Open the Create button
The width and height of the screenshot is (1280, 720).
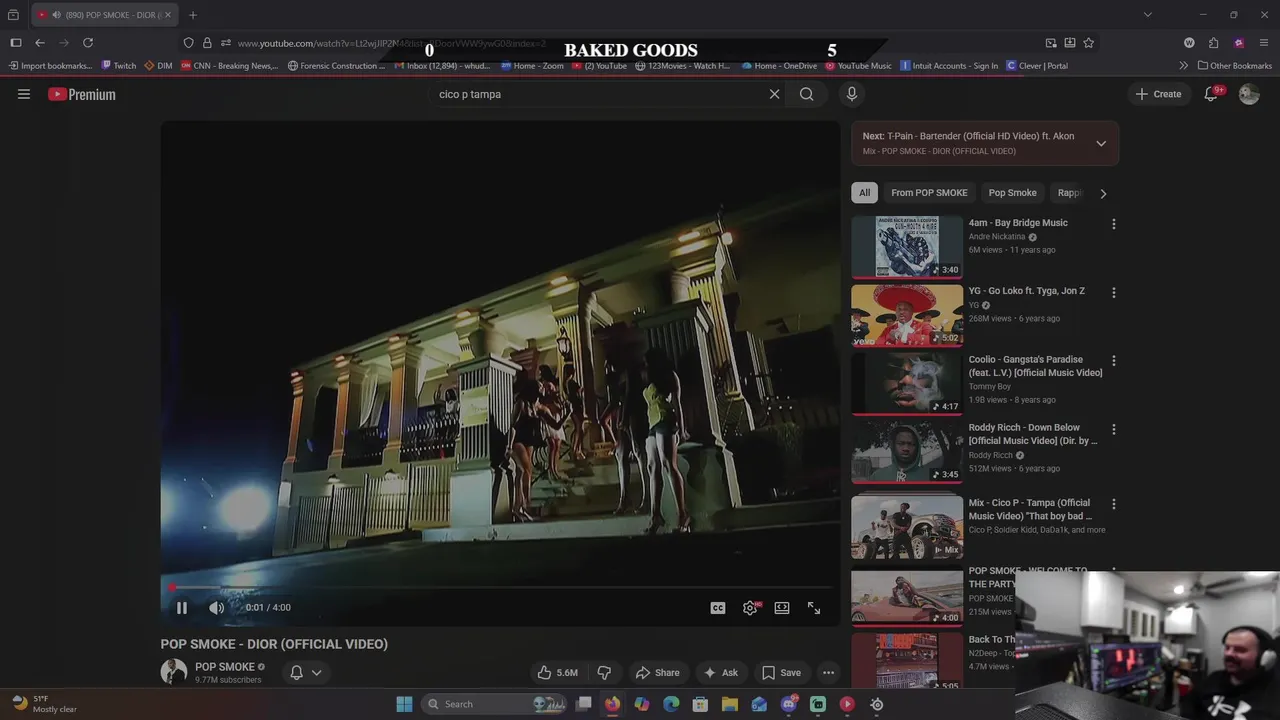pos(1158,94)
